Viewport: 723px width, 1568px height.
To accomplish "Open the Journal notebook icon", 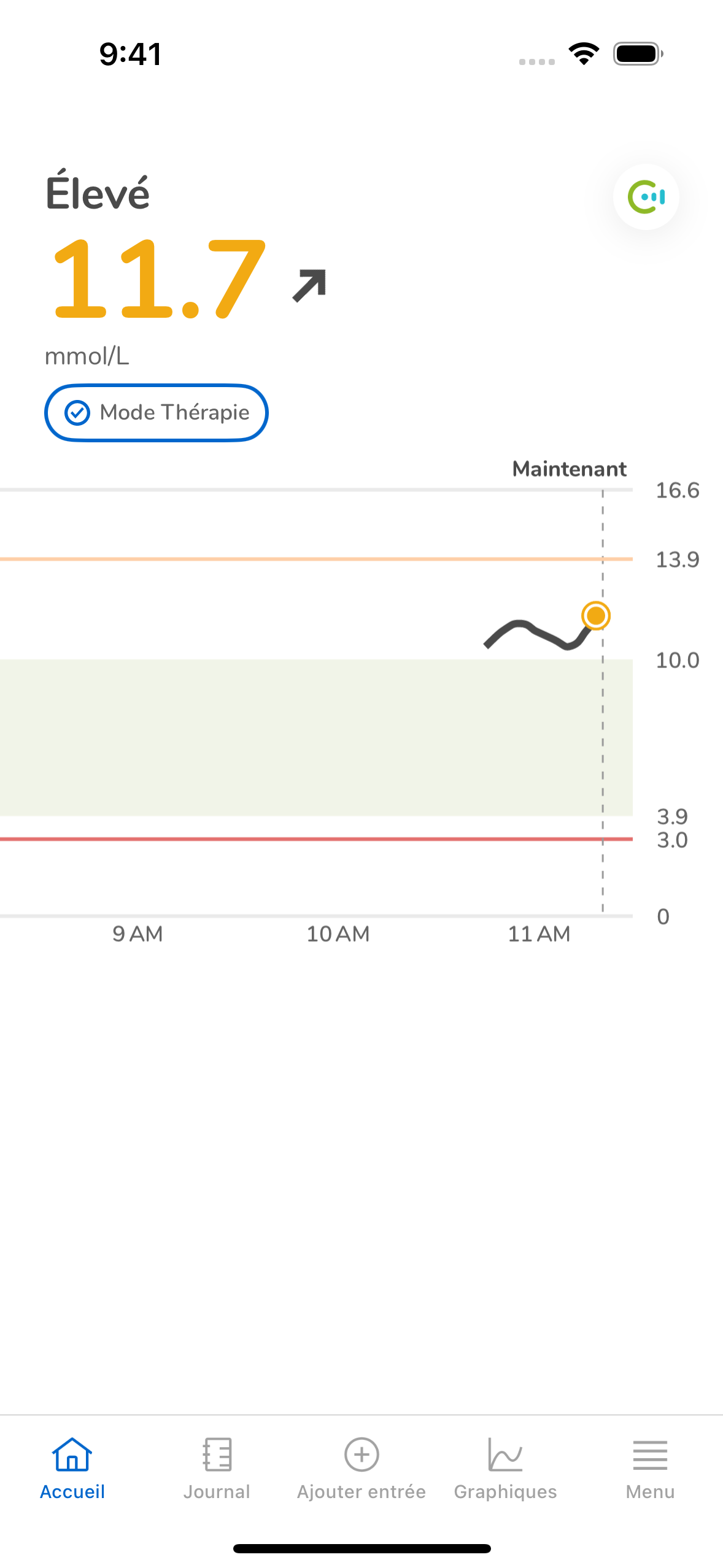I will tap(217, 1455).
